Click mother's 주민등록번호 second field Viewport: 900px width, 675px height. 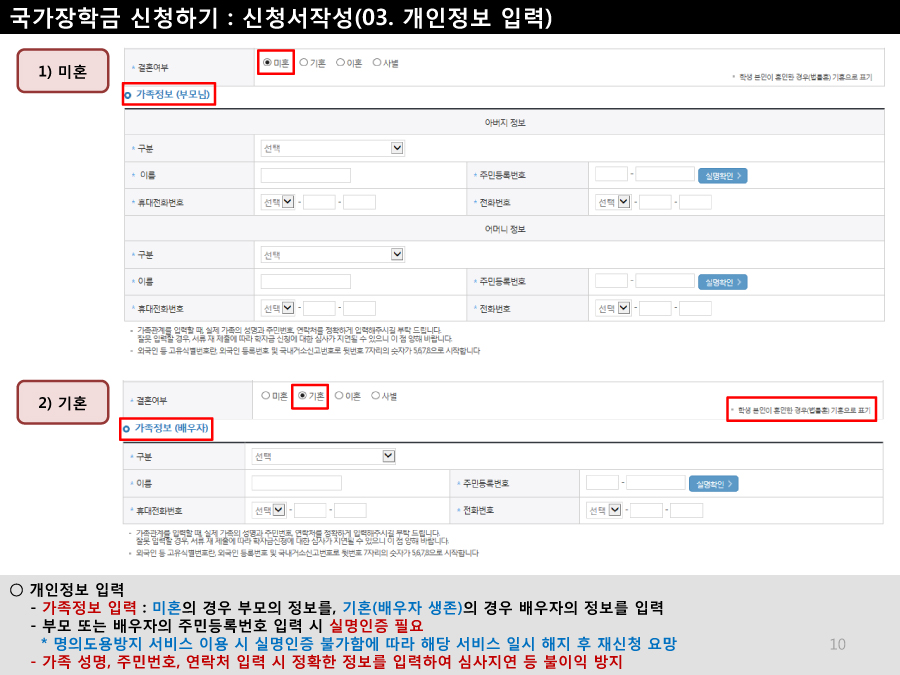665,281
